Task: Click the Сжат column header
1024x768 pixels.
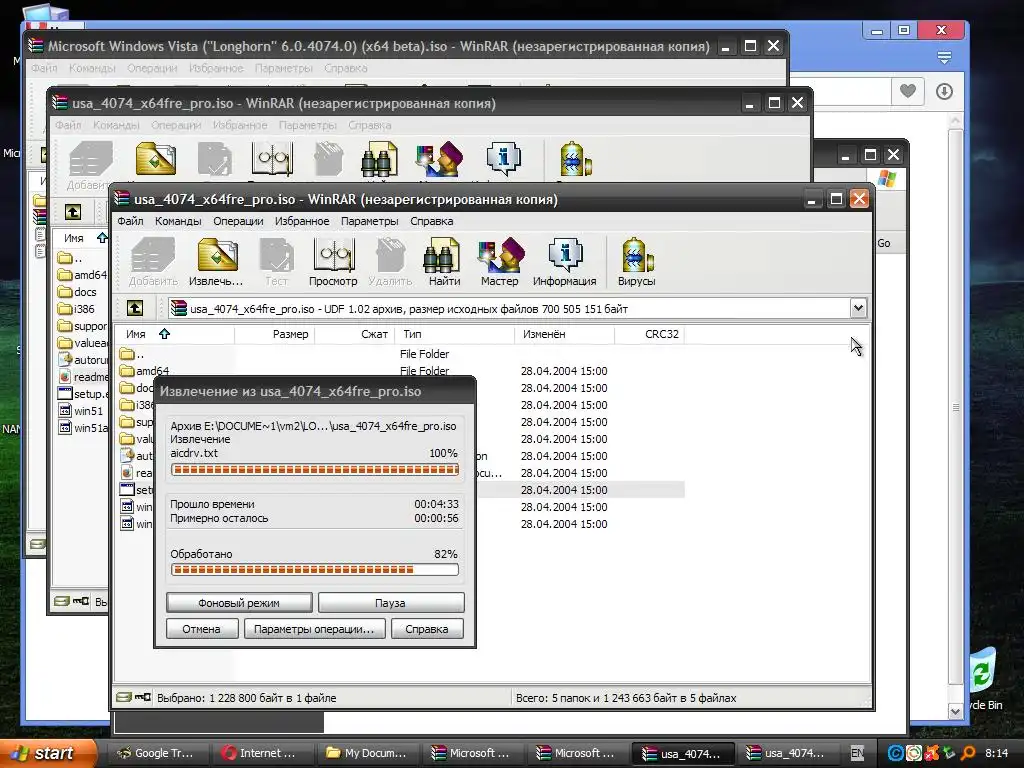Action: pos(354,334)
